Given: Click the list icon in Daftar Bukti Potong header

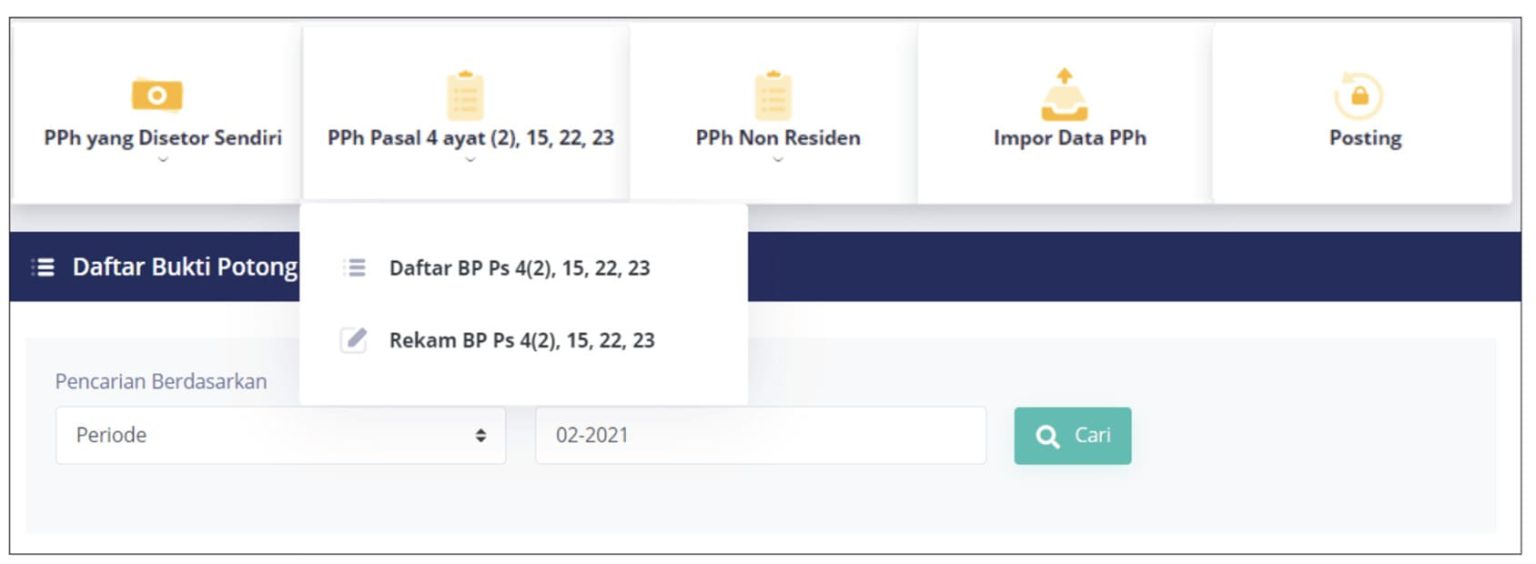Looking at the screenshot, I should coord(43,267).
